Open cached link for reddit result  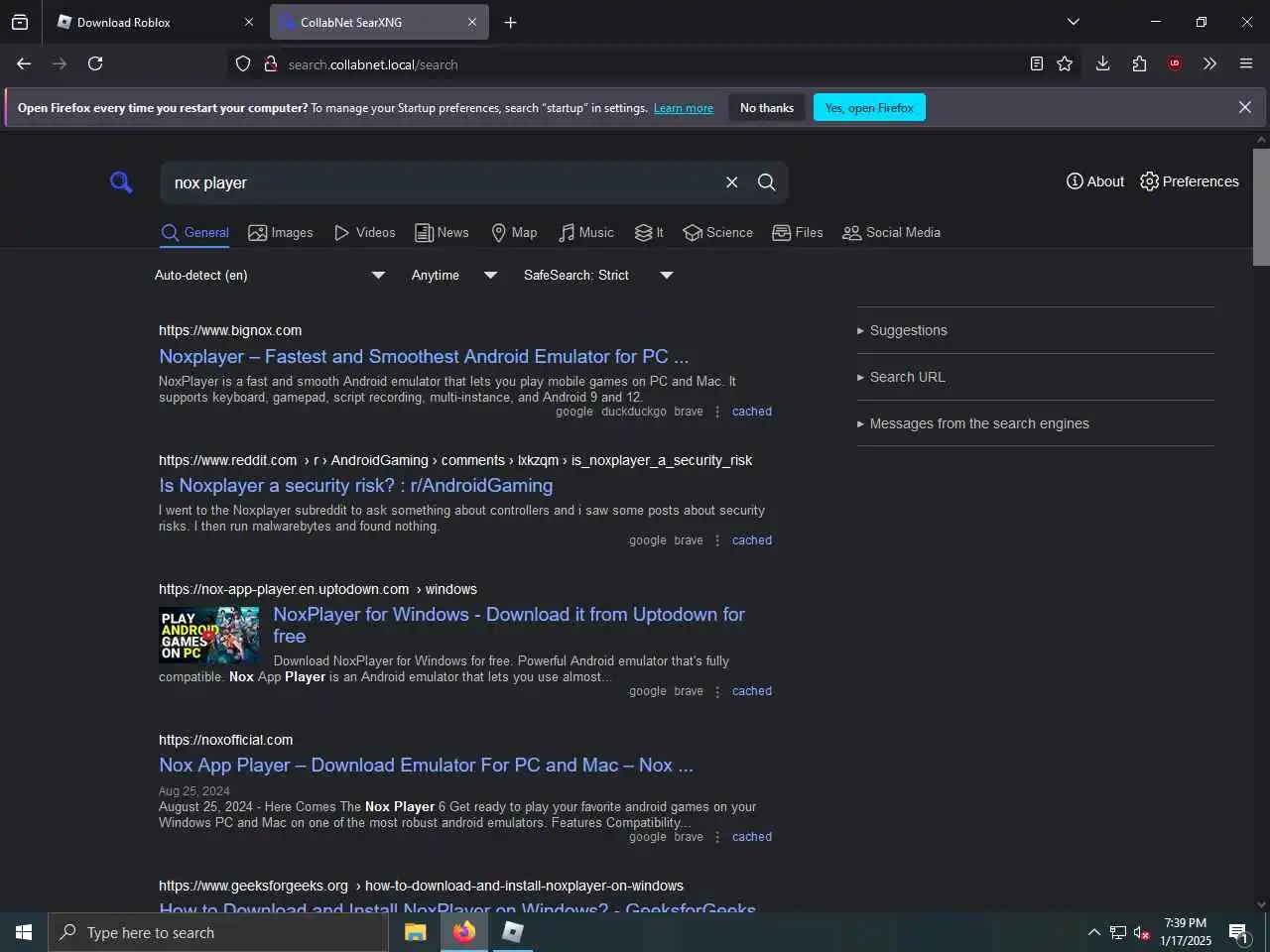click(x=752, y=540)
